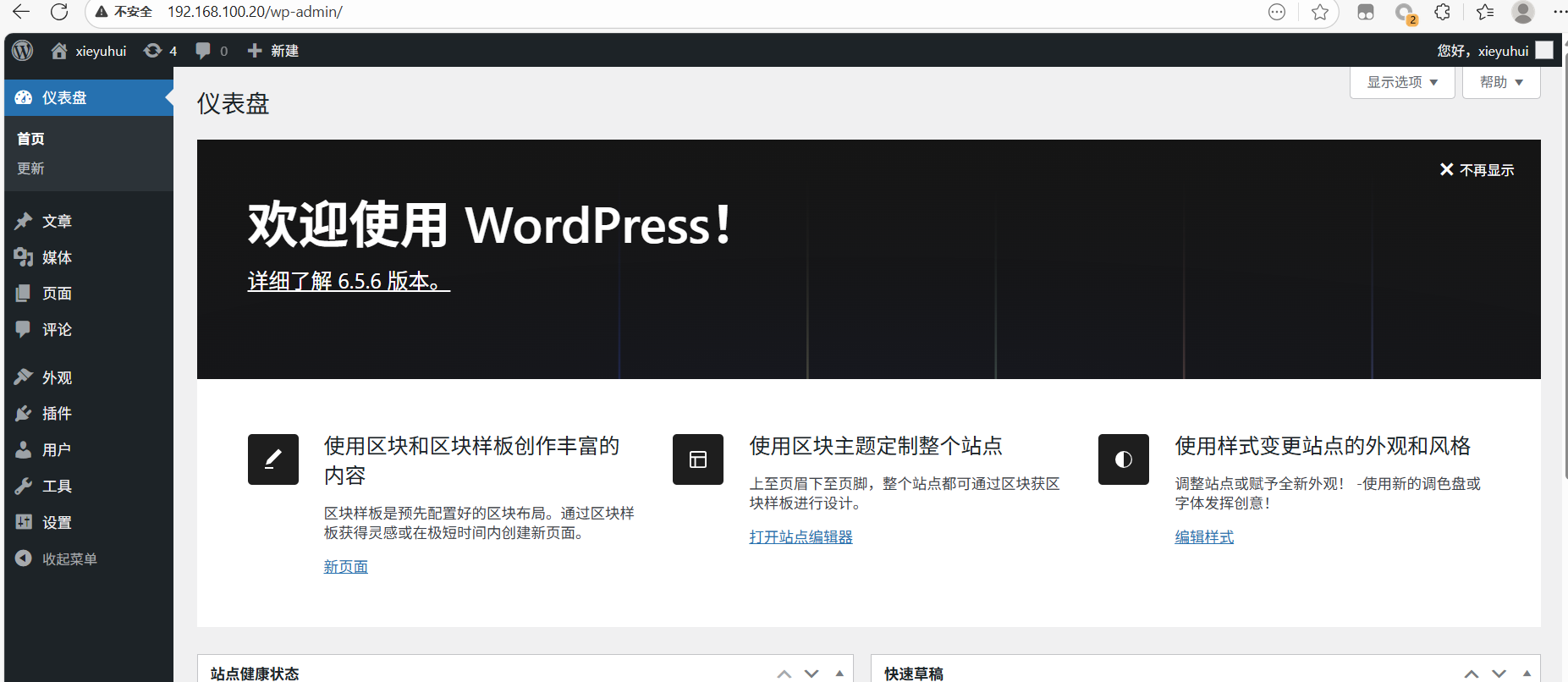Screen dimensions: 1568x682
Task: Click the 外观 appearance brush icon
Action: [24, 377]
